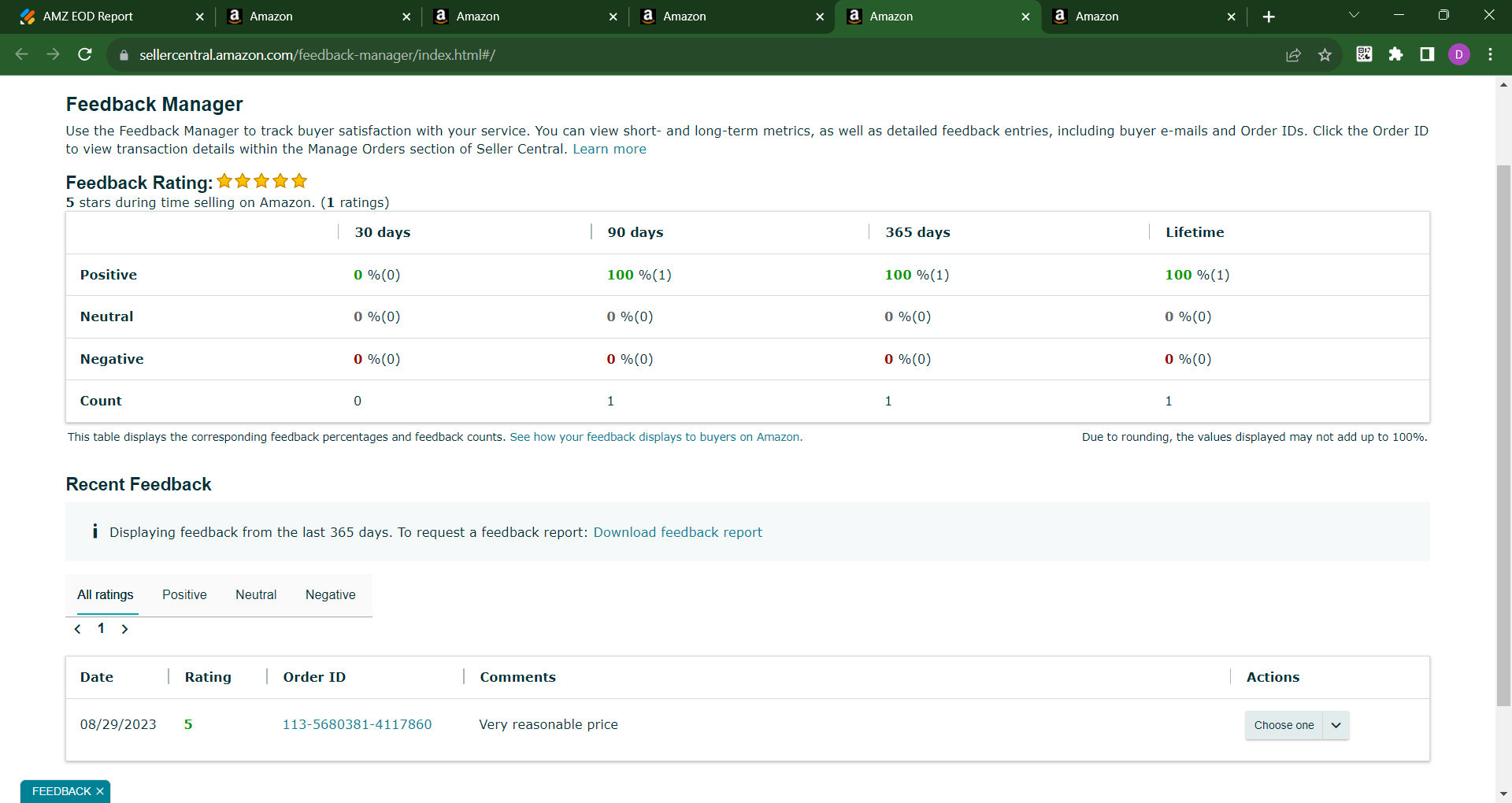Open the tab search chevron
This screenshot has width=1512, height=803.
tap(1354, 15)
